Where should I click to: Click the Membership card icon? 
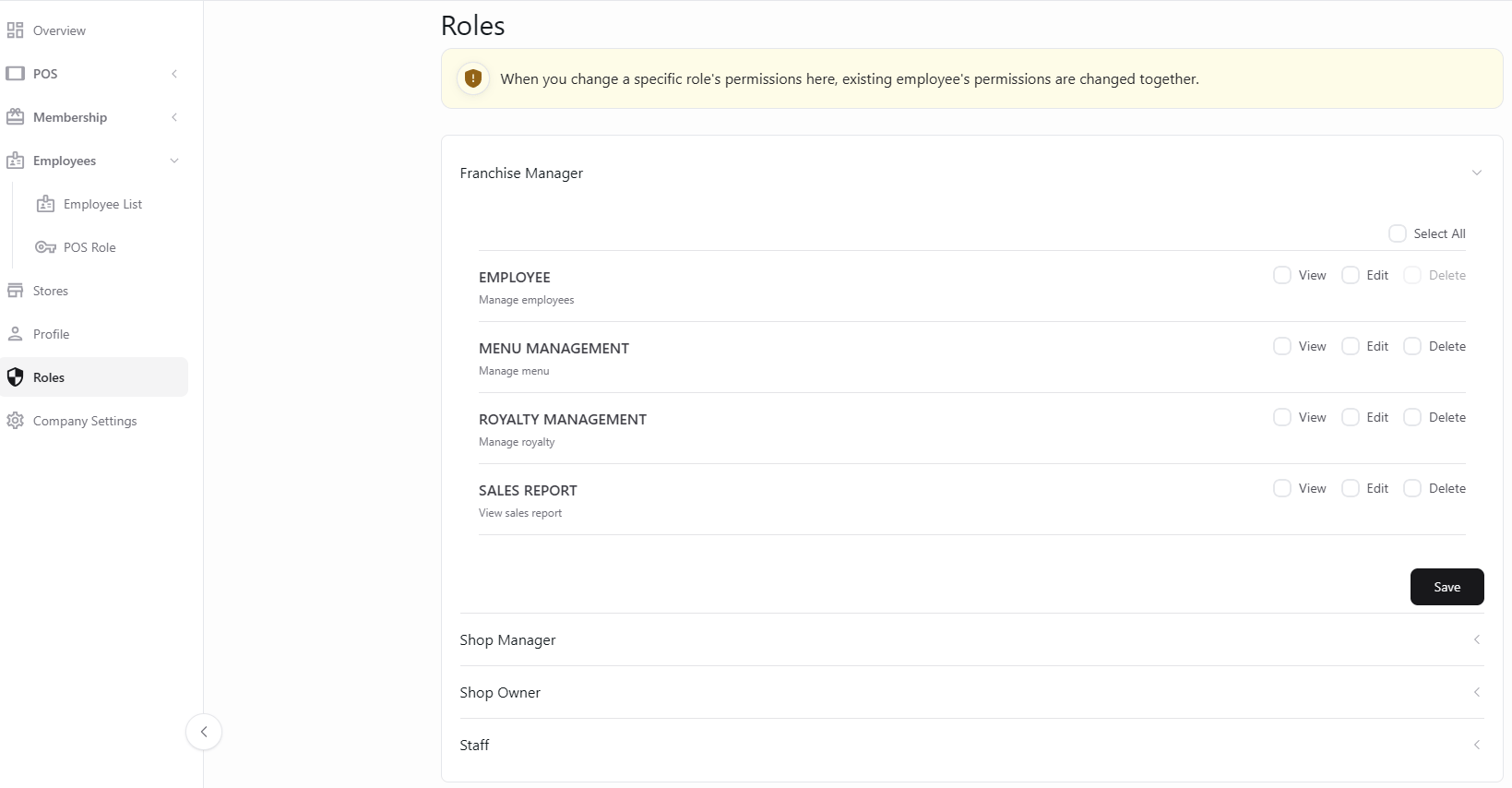click(x=15, y=117)
